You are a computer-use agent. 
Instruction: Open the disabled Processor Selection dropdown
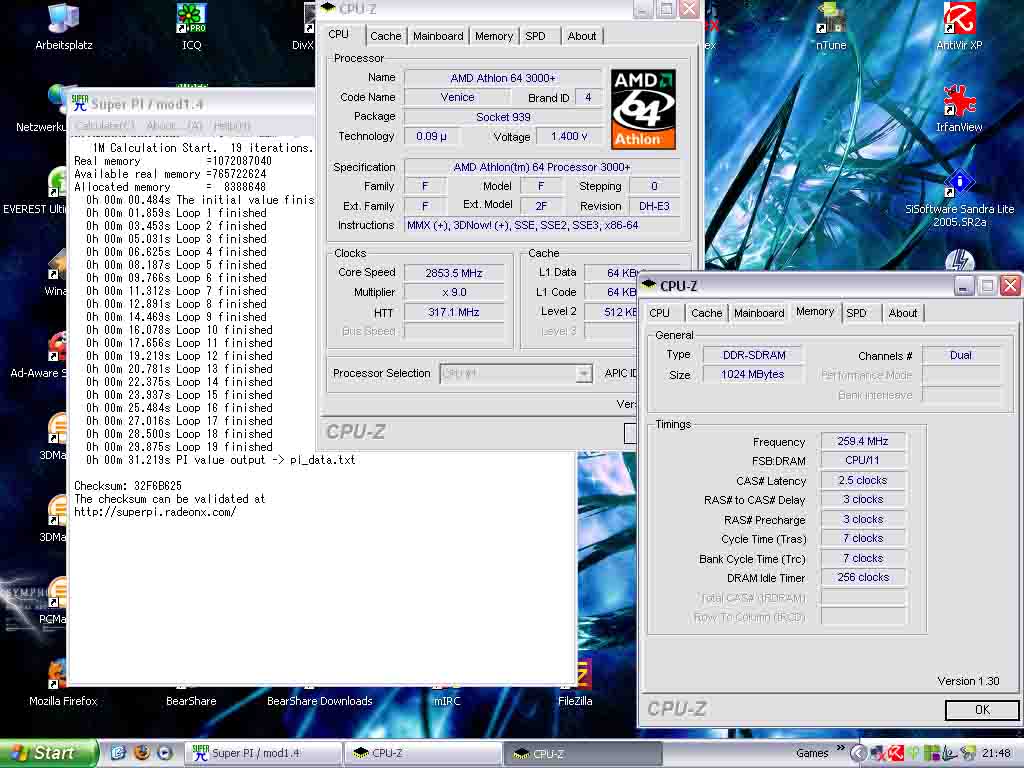[517, 374]
